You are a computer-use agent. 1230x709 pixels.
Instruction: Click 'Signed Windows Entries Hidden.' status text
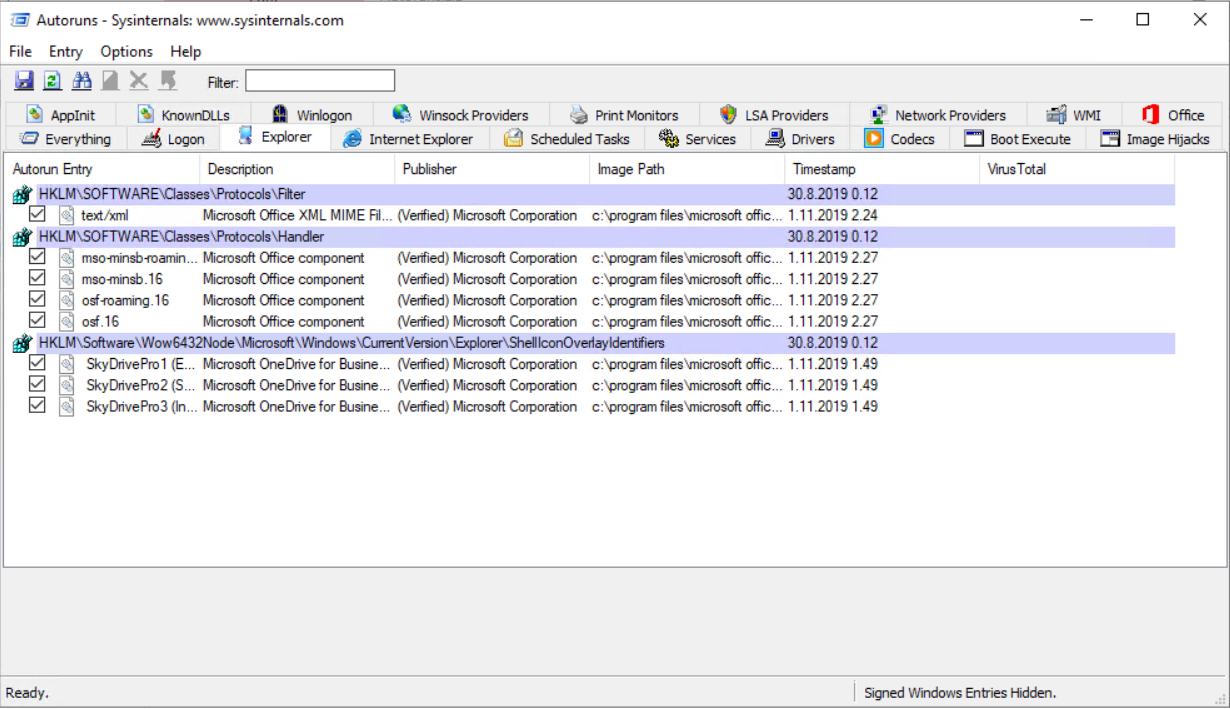coord(960,692)
